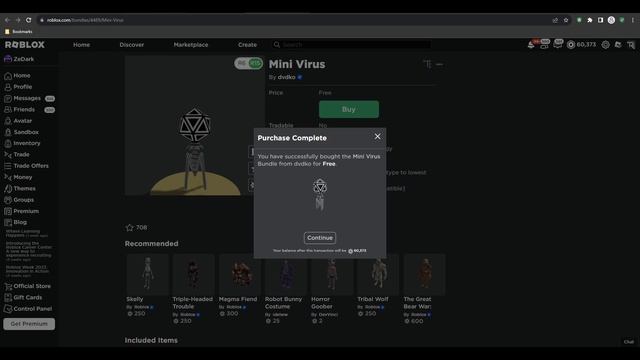Open the friends icon in top bar
Viewport: 640px width, 360px height.
click(544, 44)
